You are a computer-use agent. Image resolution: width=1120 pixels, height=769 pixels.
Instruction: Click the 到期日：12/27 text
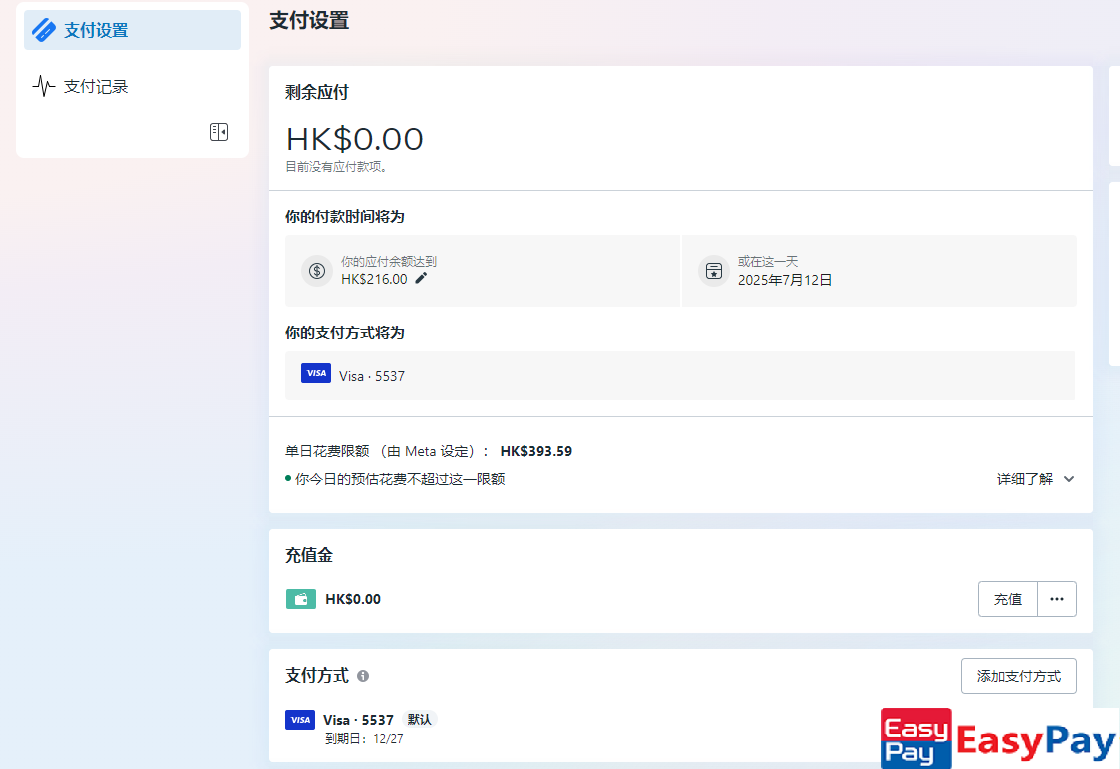pos(364,739)
